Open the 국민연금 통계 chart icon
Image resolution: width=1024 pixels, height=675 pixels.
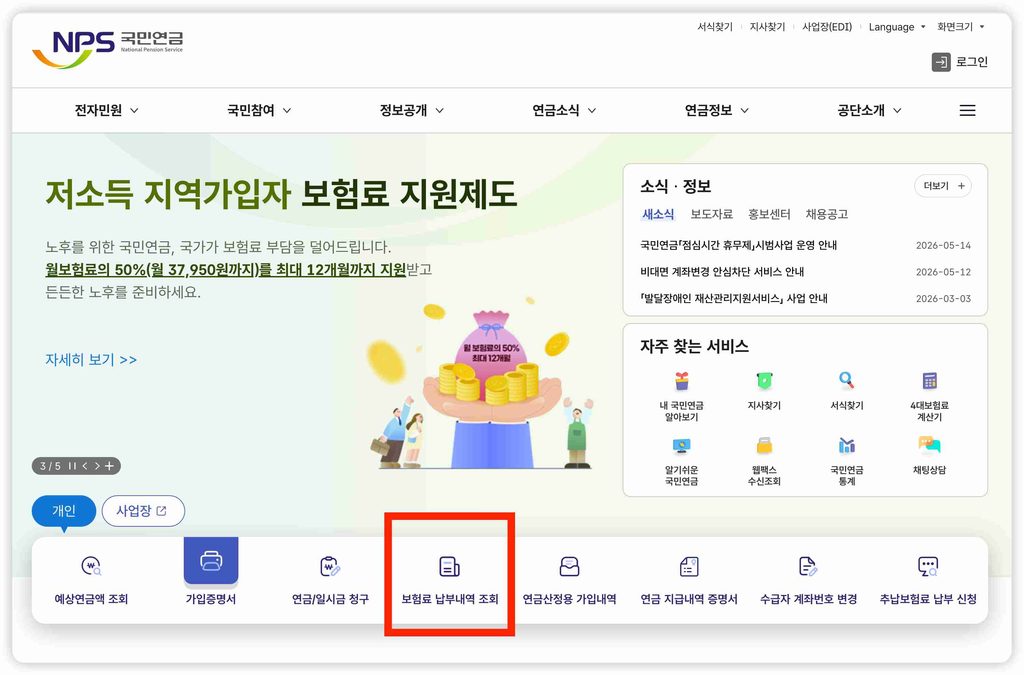click(x=846, y=446)
